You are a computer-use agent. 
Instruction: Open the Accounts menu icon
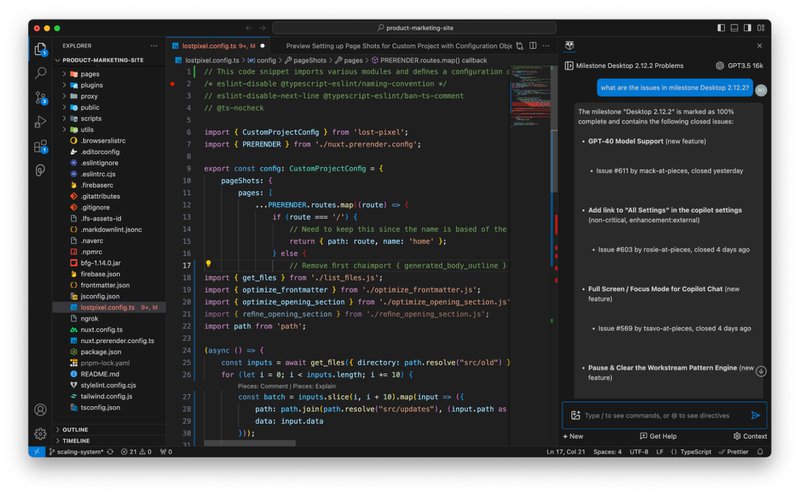40,410
